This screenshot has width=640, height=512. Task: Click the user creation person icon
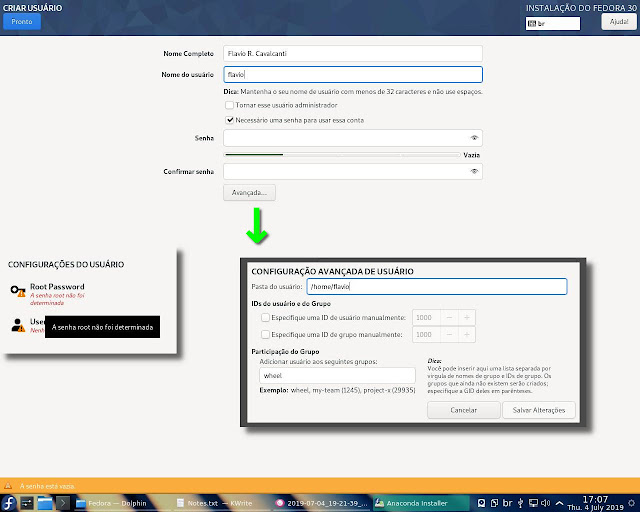coord(18,325)
